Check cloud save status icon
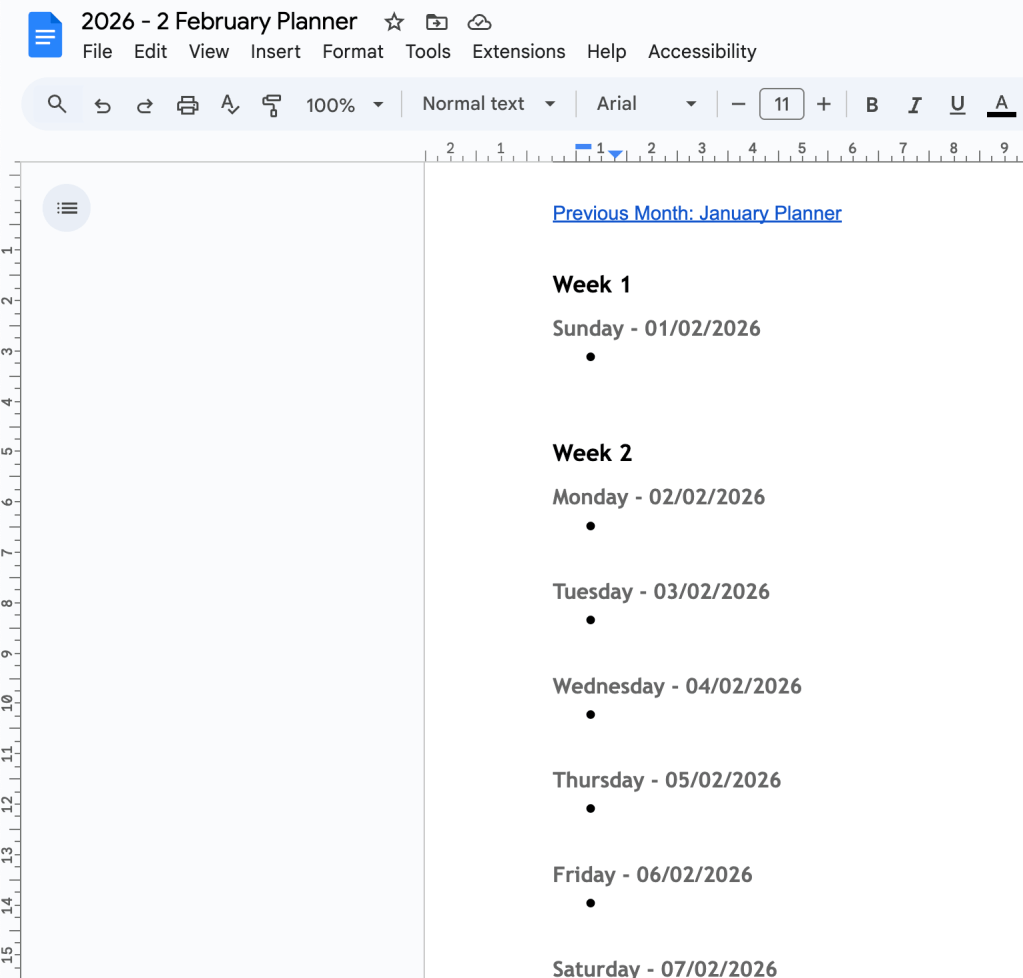This screenshot has height=978, width=1023. coord(479,22)
